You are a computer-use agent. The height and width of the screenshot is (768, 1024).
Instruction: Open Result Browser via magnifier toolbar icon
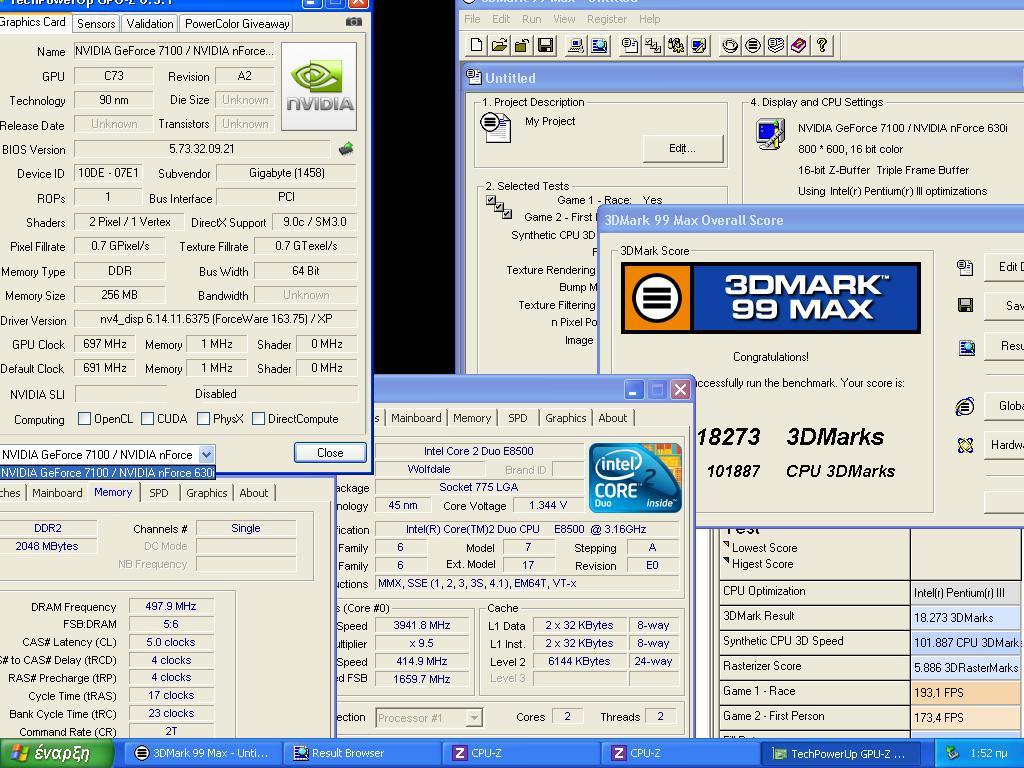point(599,45)
